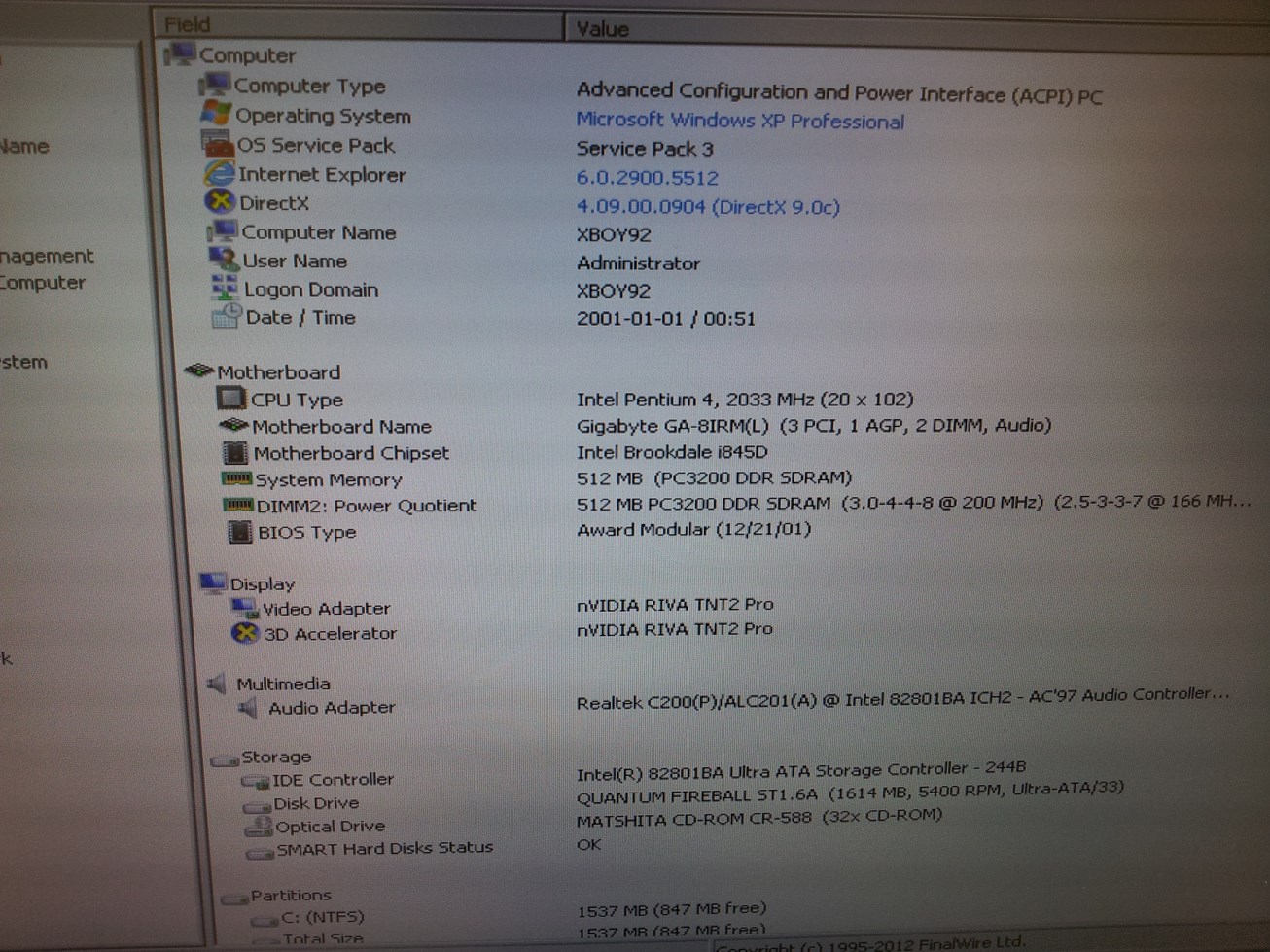1270x952 pixels.
Task: Click the DIMM2: Power Quotient icon
Action: (239, 505)
